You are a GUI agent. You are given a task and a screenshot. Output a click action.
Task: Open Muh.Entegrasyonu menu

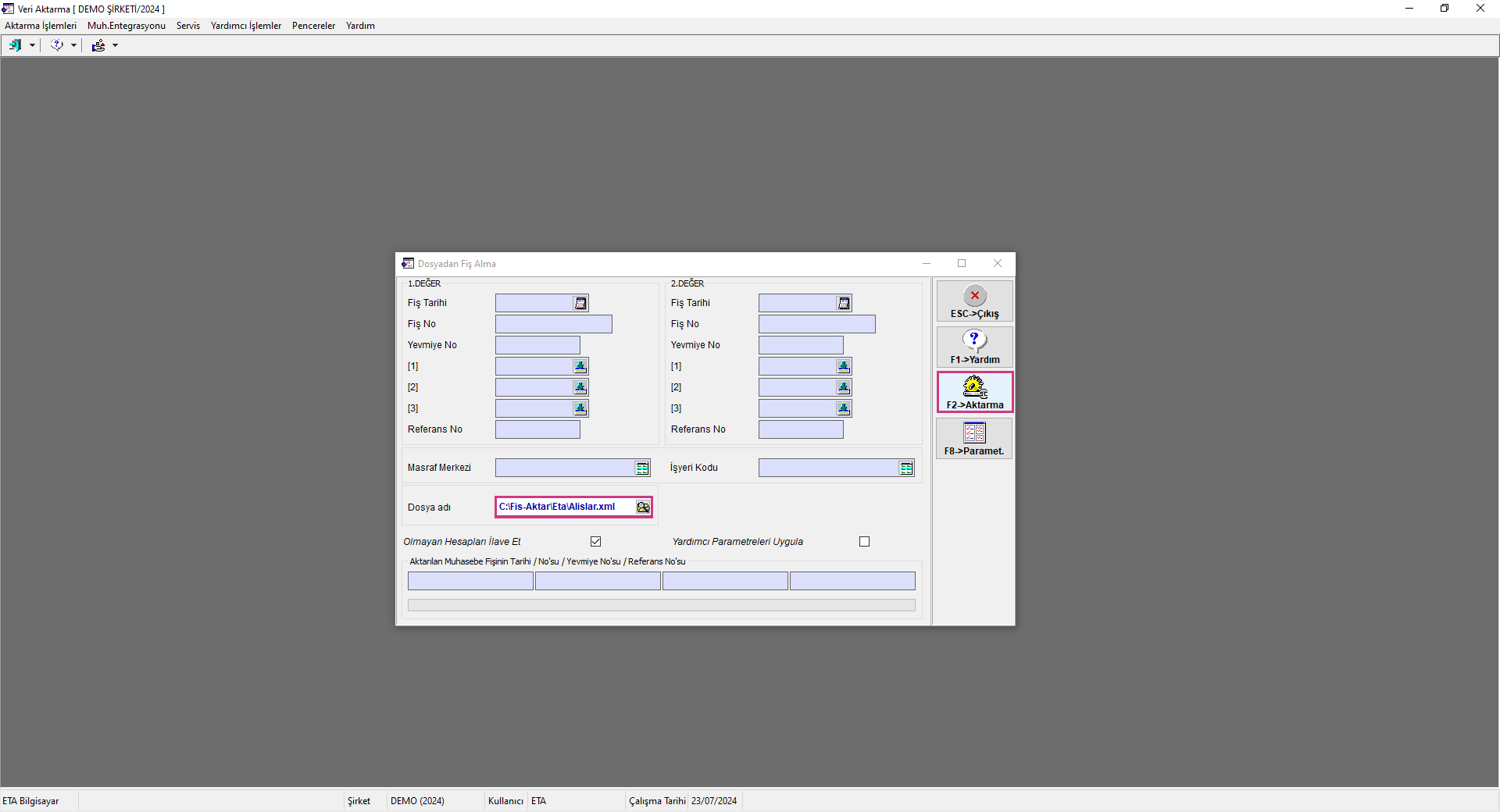point(127,26)
